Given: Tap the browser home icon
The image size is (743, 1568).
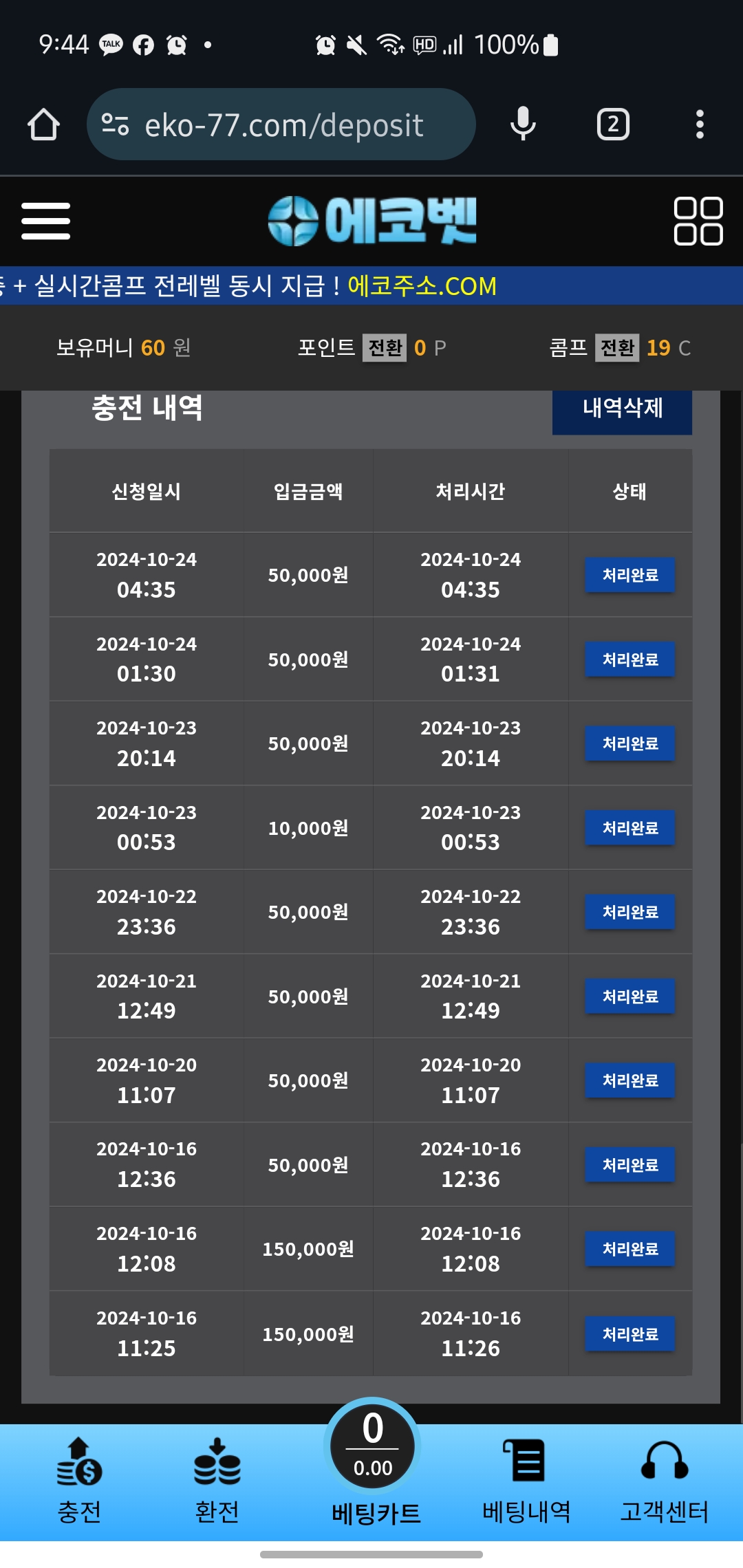Looking at the screenshot, I should [x=43, y=124].
